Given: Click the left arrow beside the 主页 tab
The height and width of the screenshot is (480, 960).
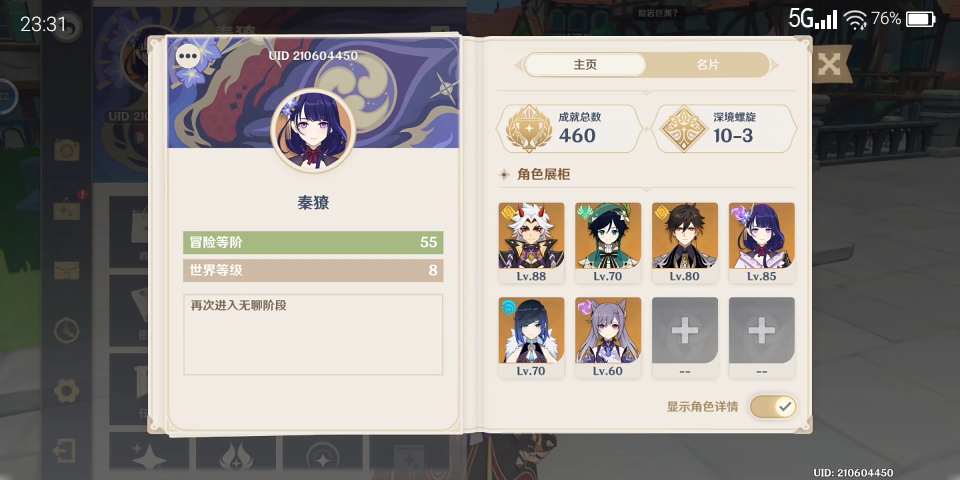Looking at the screenshot, I should (x=519, y=65).
